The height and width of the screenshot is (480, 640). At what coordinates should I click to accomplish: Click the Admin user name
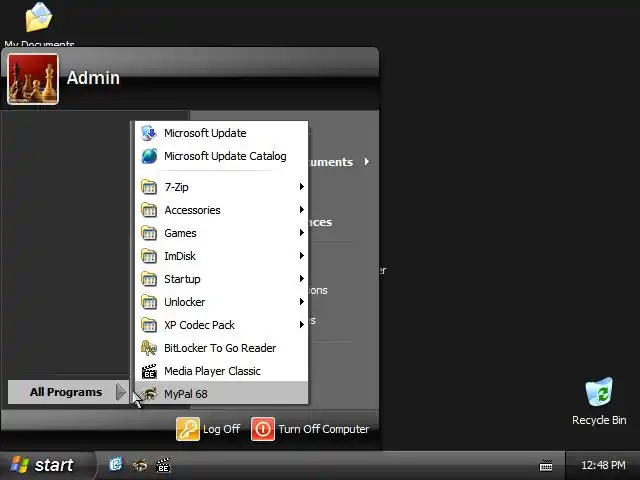[93, 78]
